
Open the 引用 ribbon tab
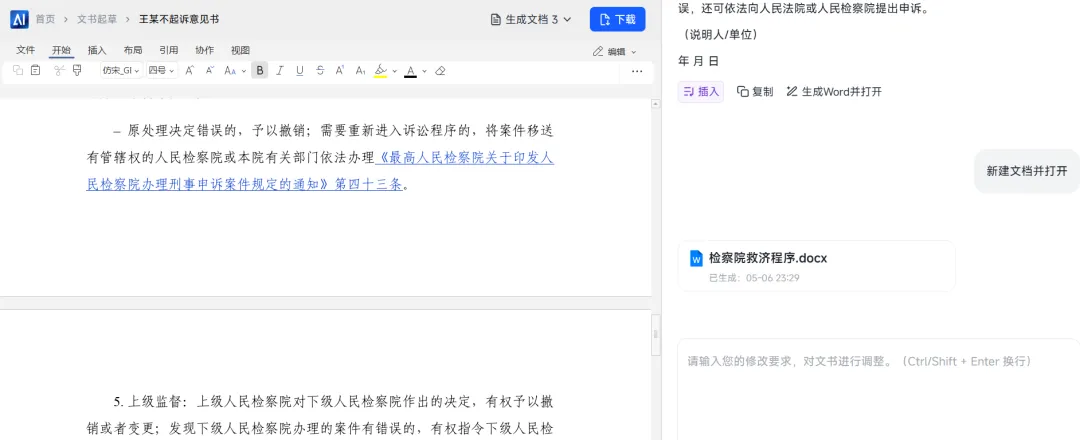(x=169, y=50)
